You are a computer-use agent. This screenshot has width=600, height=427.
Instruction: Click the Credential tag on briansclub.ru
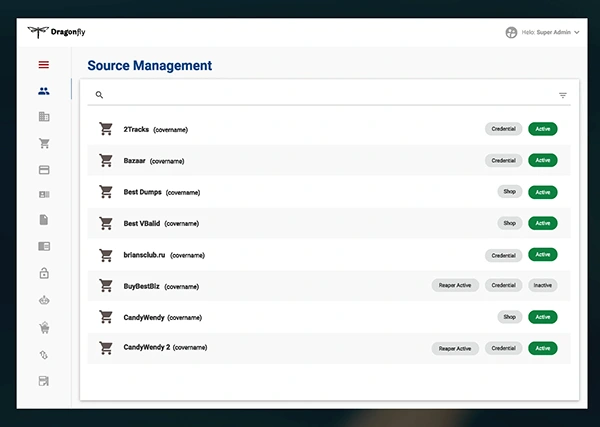pyautogui.click(x=504, y=256)
